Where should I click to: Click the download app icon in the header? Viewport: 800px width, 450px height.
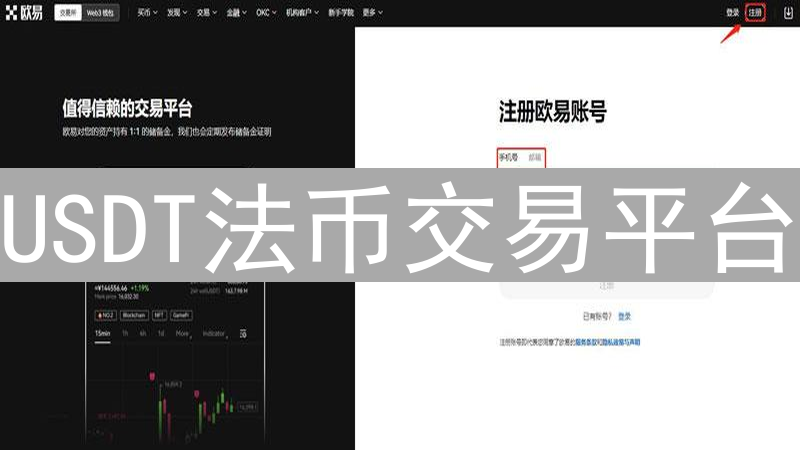coord(788,13)
